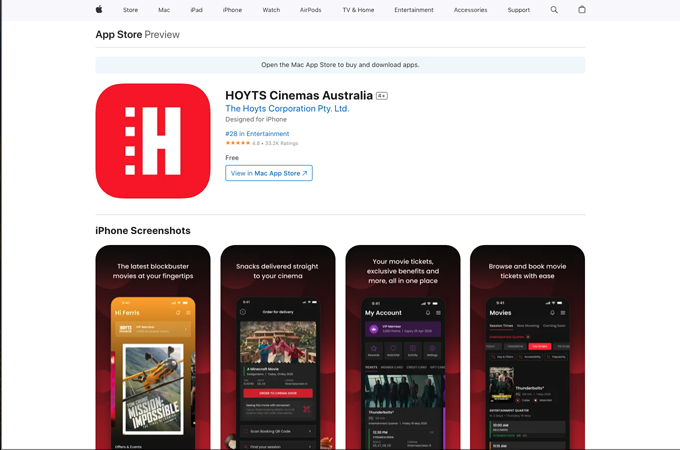Screen dimensions: 680x450
Task: Open the Store menu item
Action: click(130, 10)
